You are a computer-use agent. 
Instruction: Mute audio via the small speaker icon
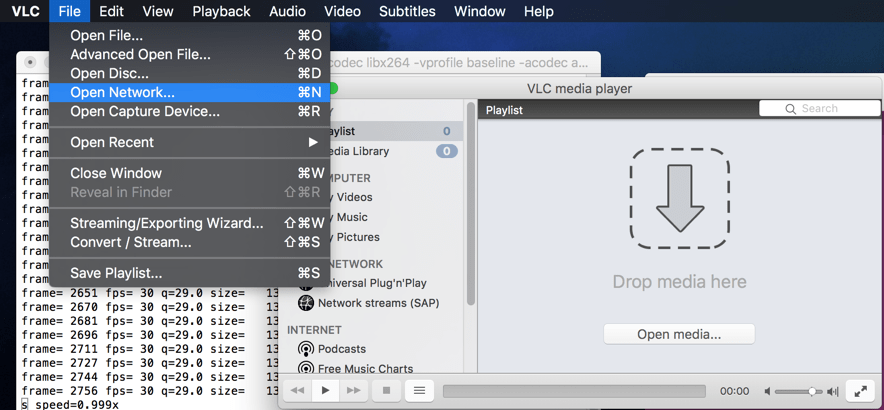point(768,391)
